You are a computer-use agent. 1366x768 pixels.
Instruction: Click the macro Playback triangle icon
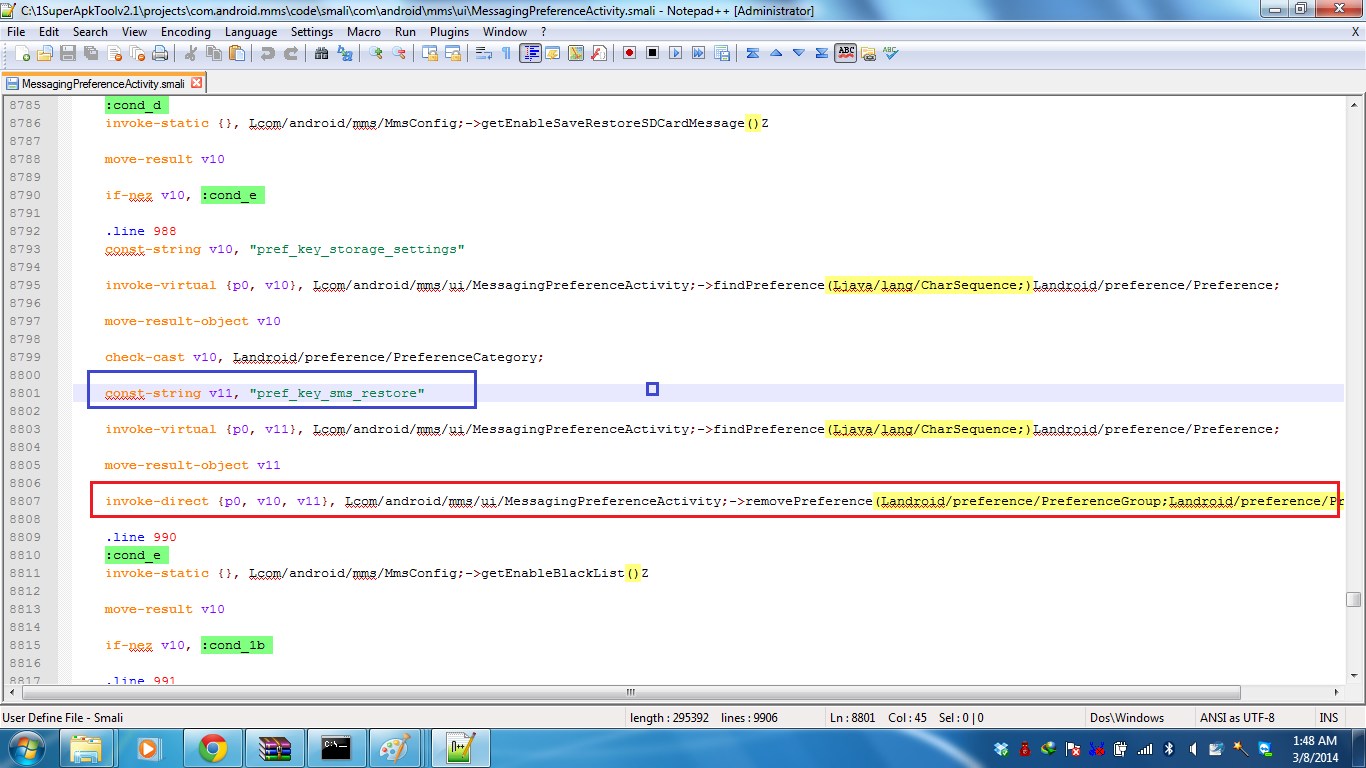click(675, 53)
